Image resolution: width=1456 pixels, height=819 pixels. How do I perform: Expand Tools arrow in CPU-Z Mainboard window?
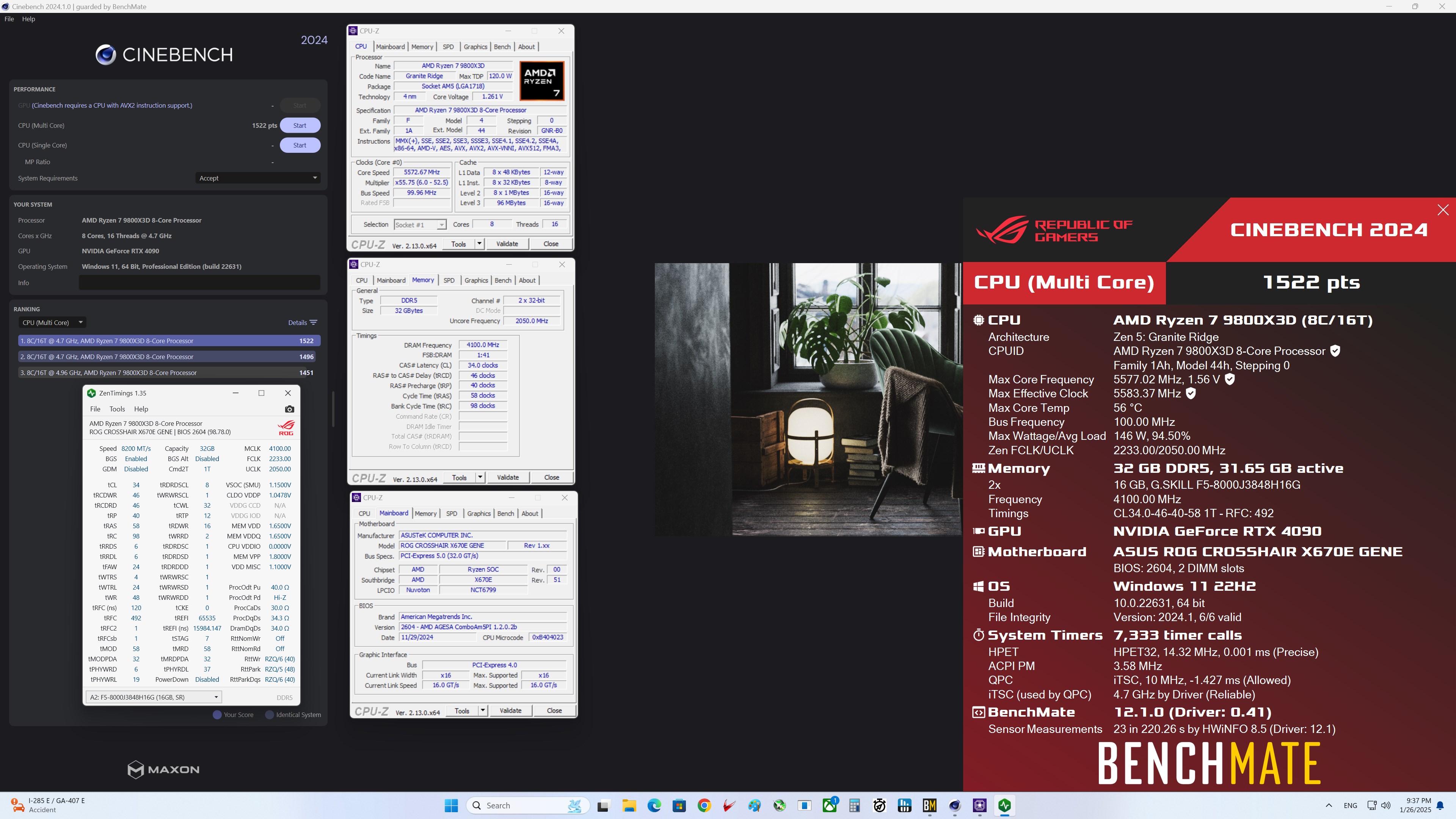coord(483,711)
